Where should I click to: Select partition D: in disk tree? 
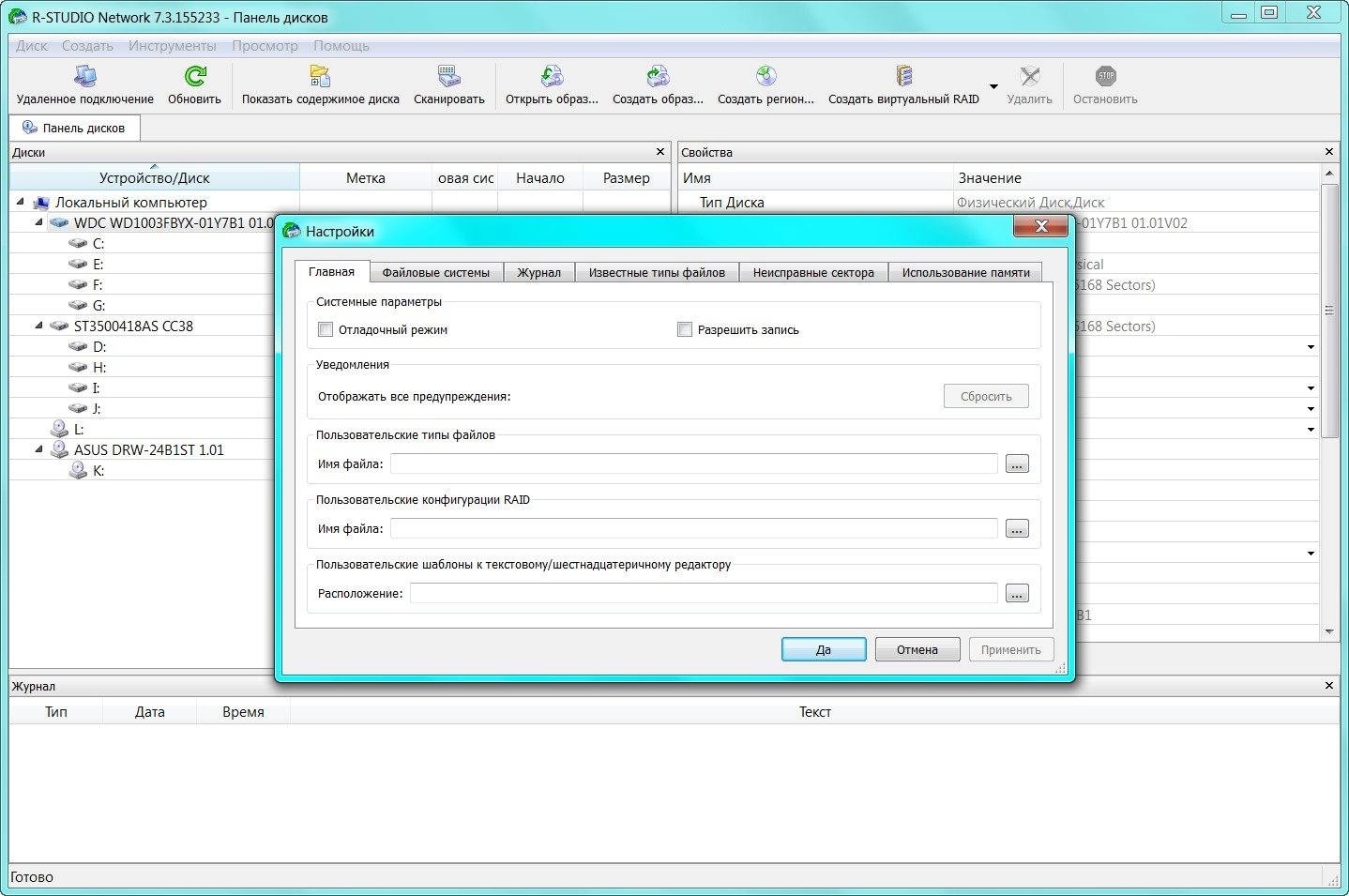(99, 347)
